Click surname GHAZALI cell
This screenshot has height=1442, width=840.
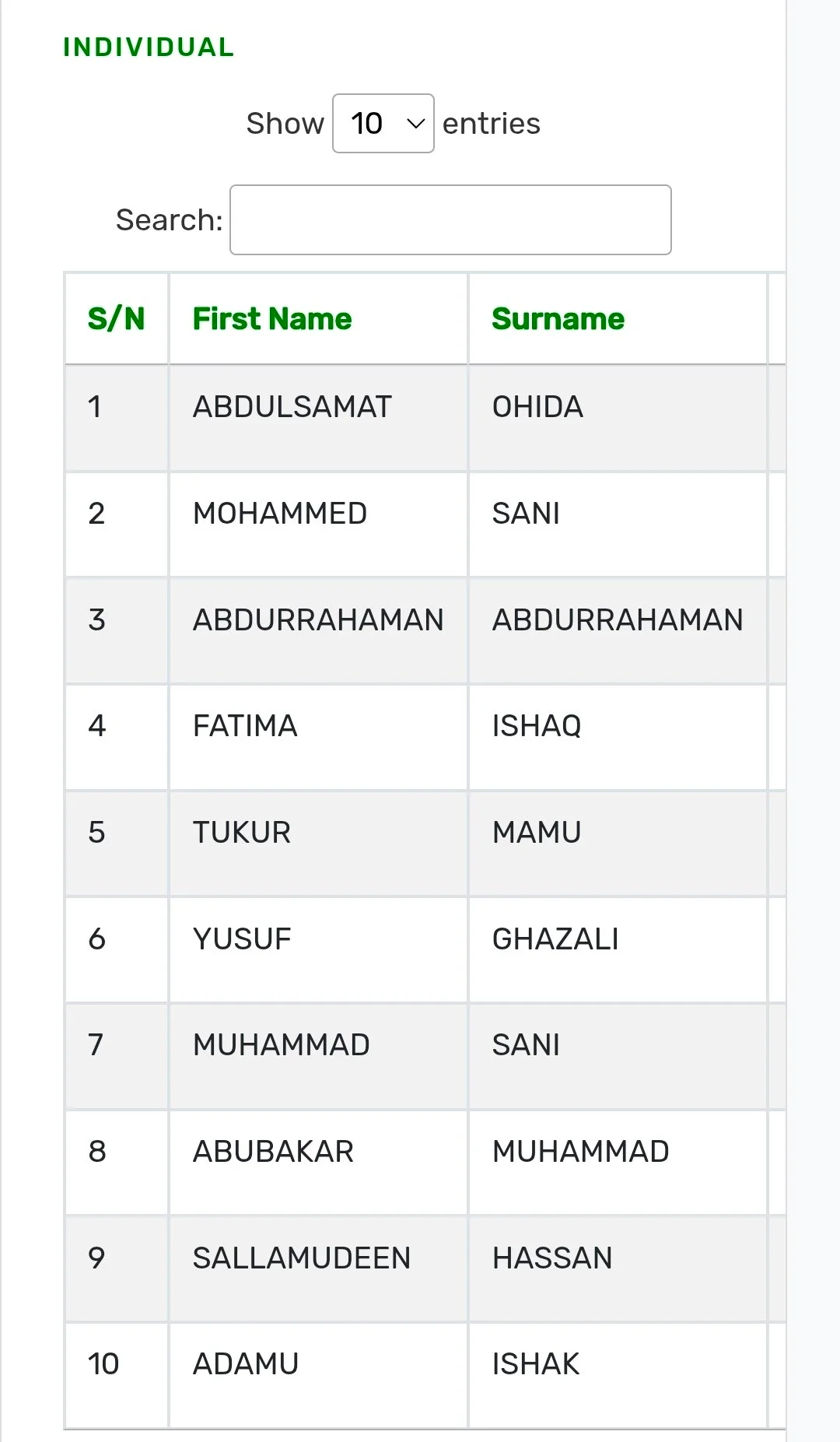click(555, 939)
